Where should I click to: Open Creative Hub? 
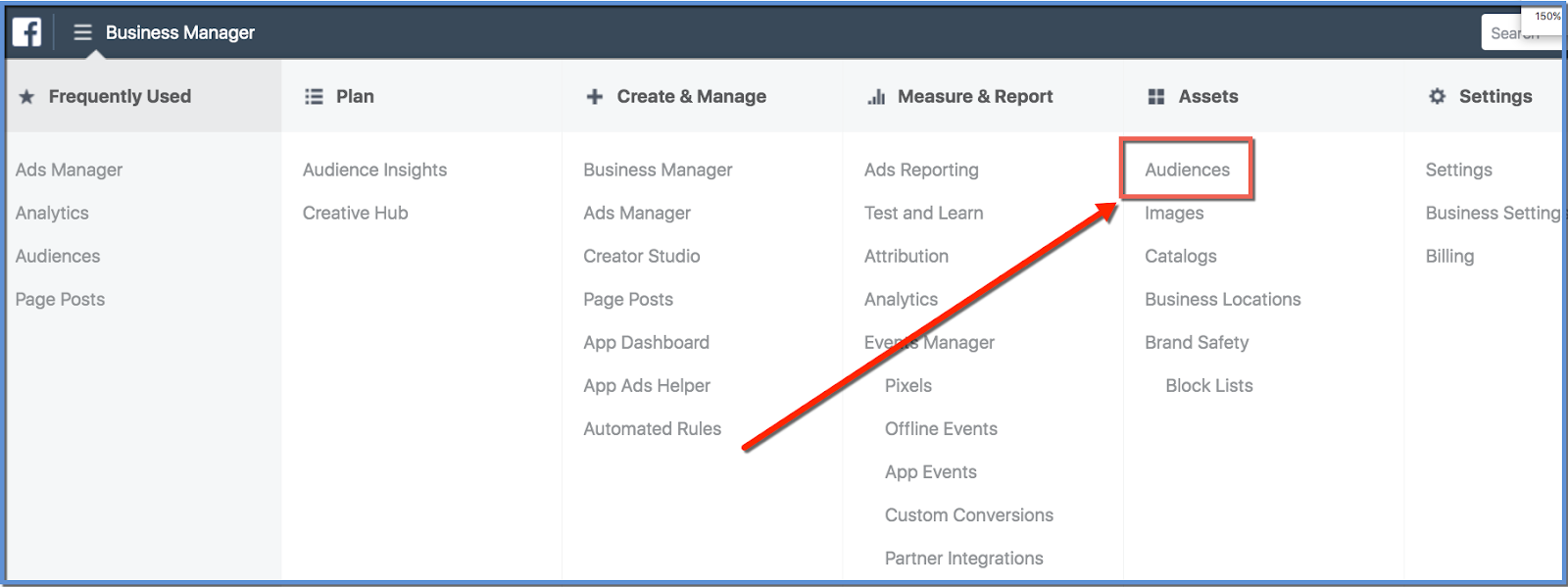pos(355,213)
